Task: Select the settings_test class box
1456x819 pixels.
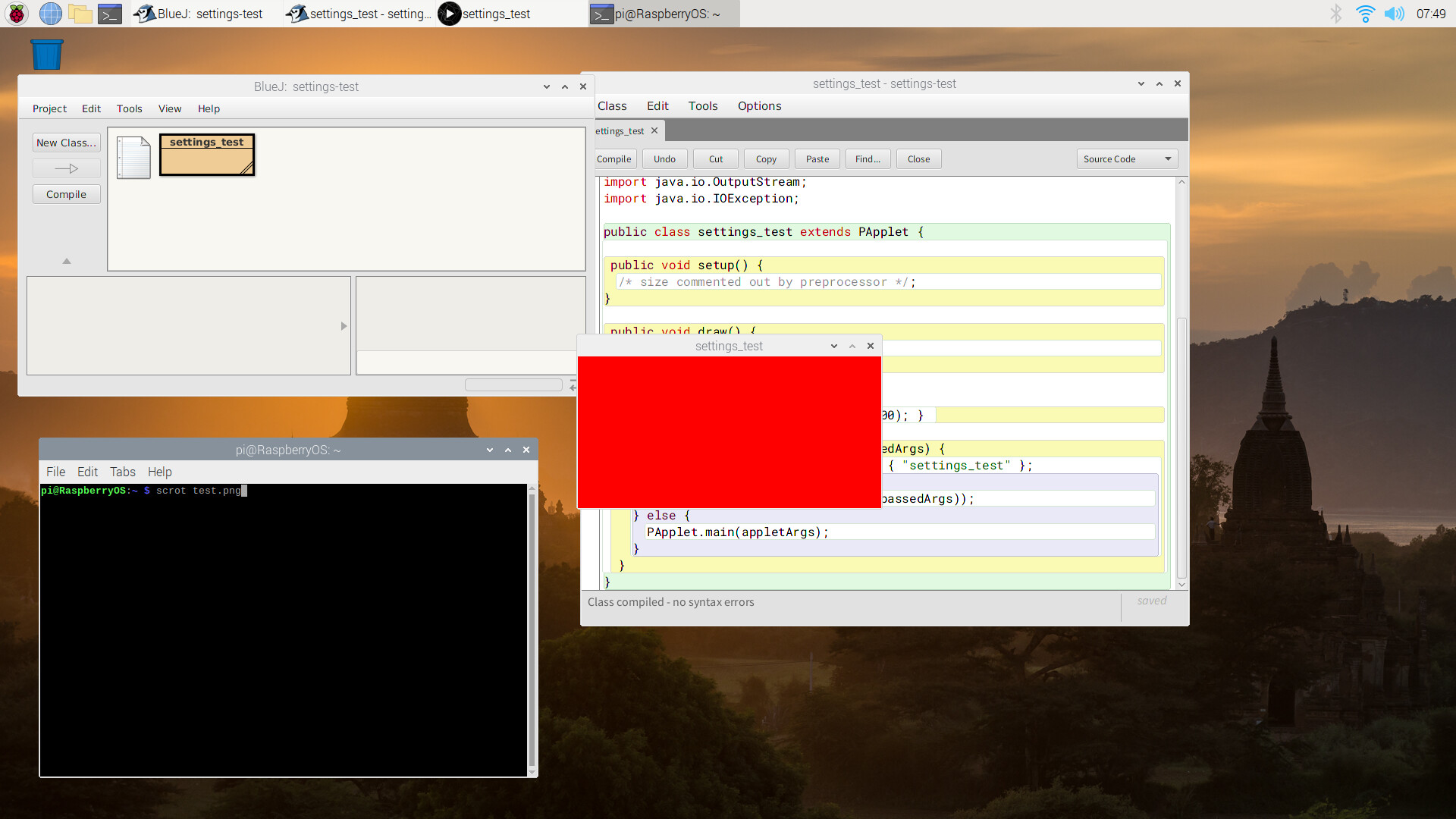Action: point(207,155)
